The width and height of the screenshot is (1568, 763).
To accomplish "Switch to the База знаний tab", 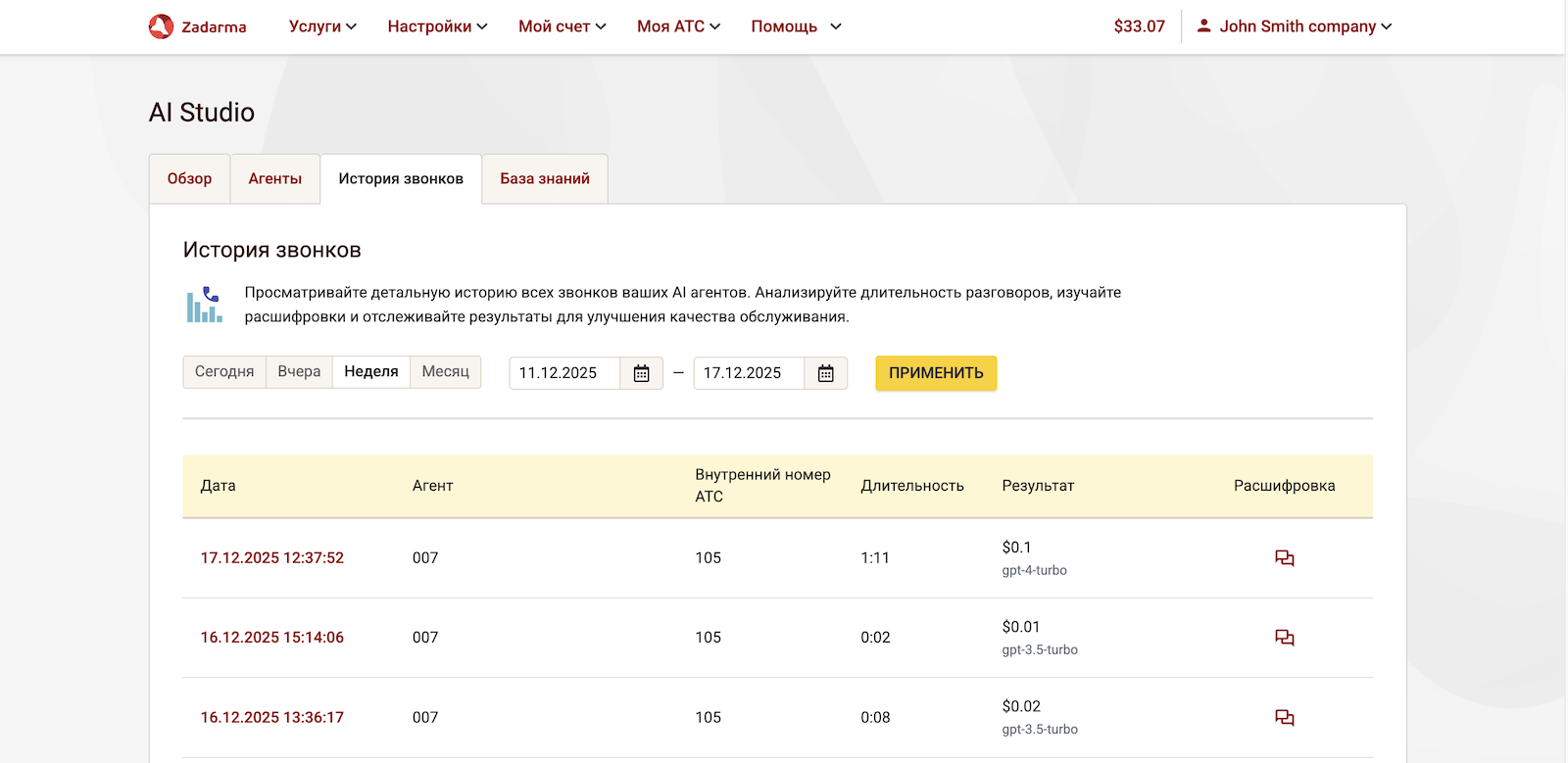I will (x=545, y=179).
